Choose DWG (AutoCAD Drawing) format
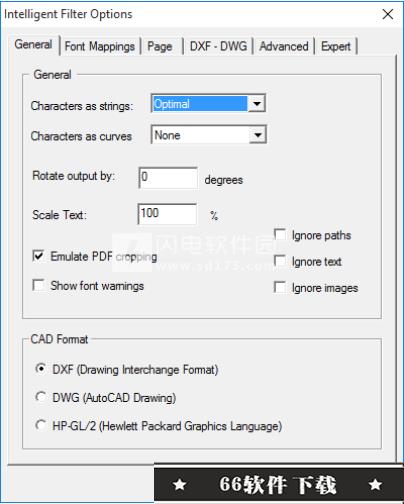Viewport: 404px width, 504px height. click(41, 397)
